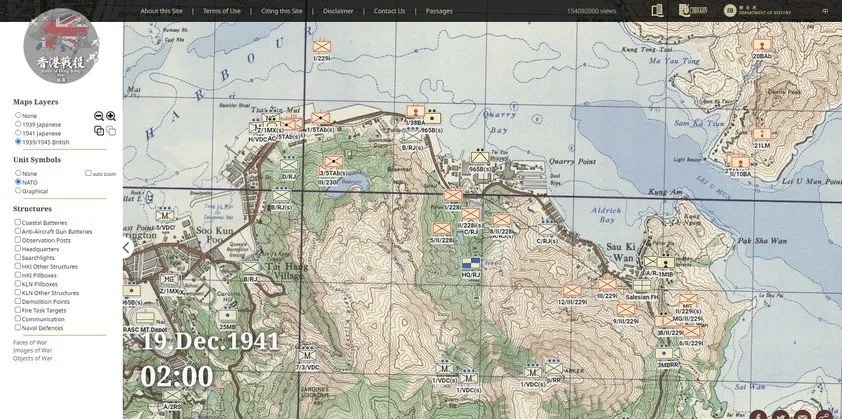Screen dimensions: 842x419
Task: Enable KLN Other Structures checkbox
Action: [x=18, y=292]
